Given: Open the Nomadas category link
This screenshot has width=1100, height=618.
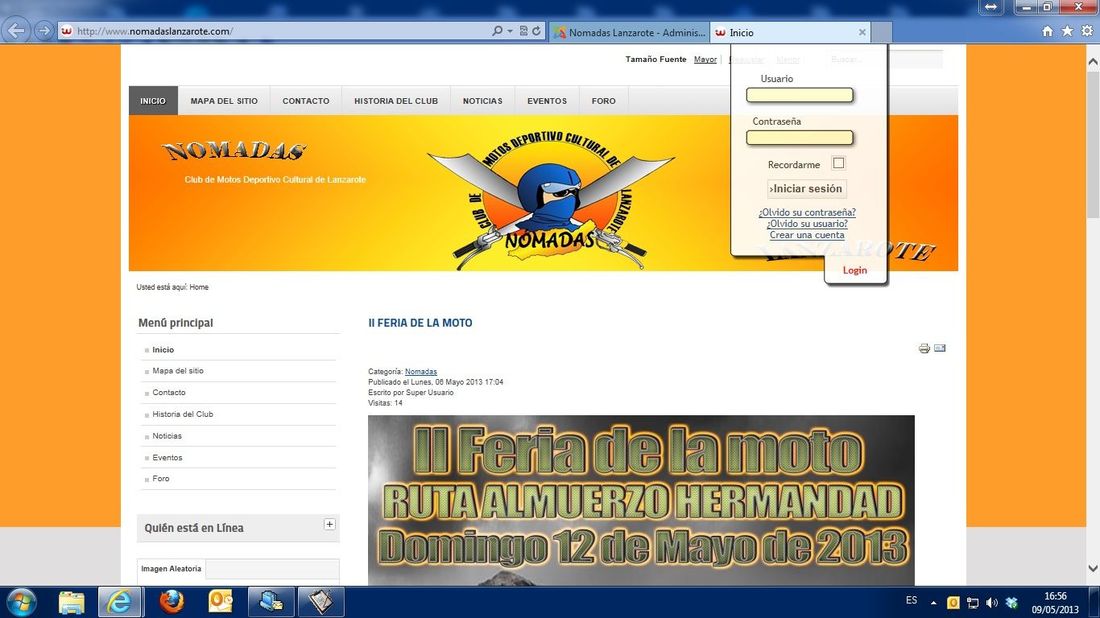Looking at the screenshot, I should coord(421,372).
